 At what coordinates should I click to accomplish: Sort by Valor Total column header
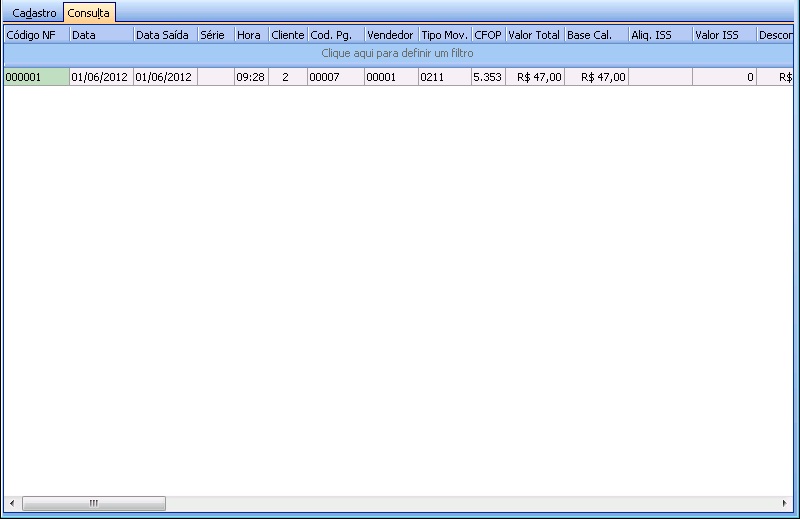point(534,34)
